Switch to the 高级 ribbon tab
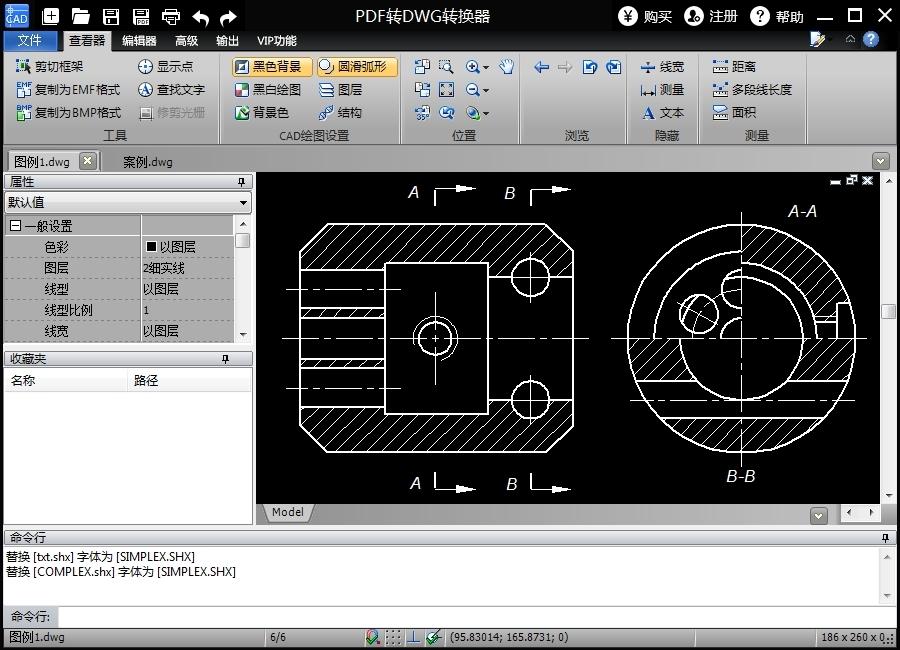This screenshot has height=650, width=900. click(187, 41)
